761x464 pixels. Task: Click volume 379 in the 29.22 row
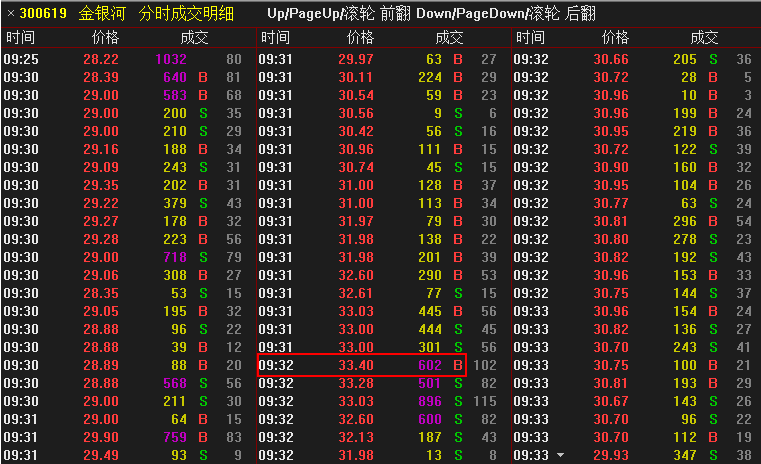(175, 203)
